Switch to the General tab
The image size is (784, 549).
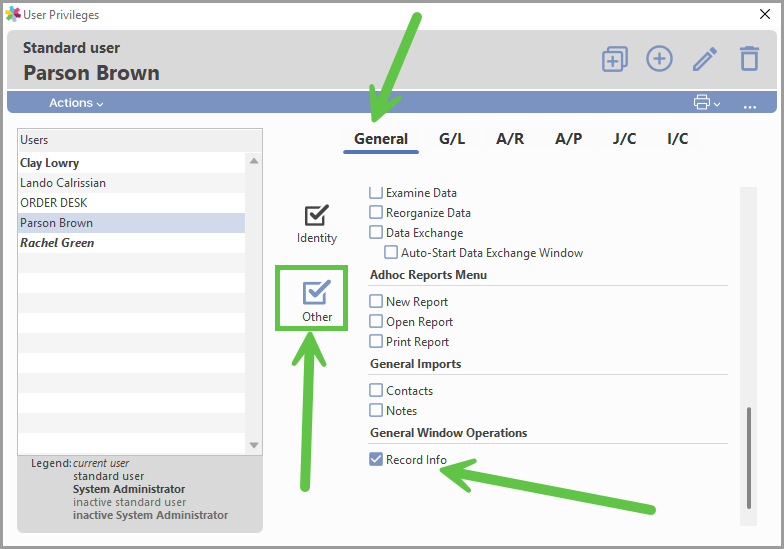[x=381, y=139]
